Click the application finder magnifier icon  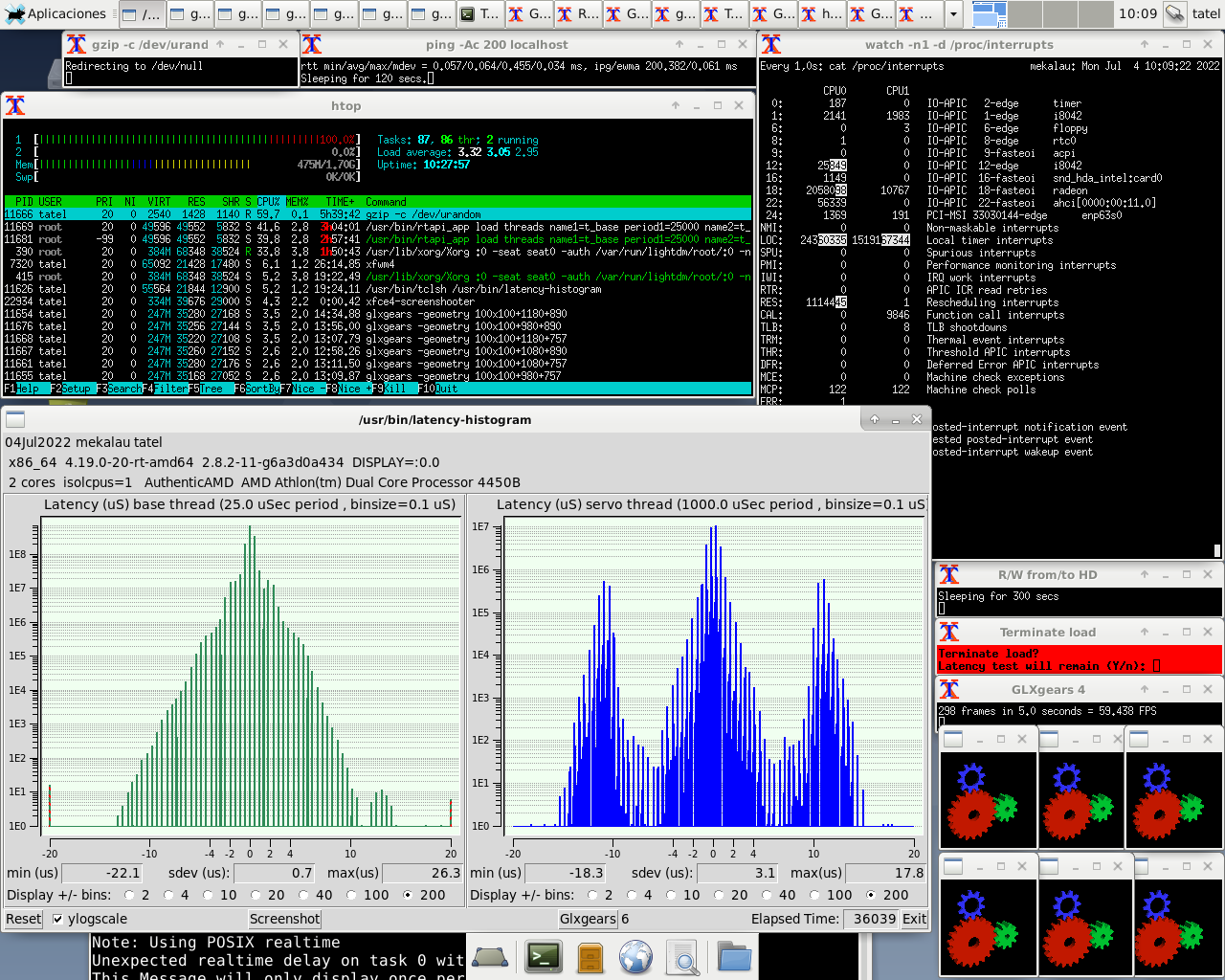(x=682, y=957)
